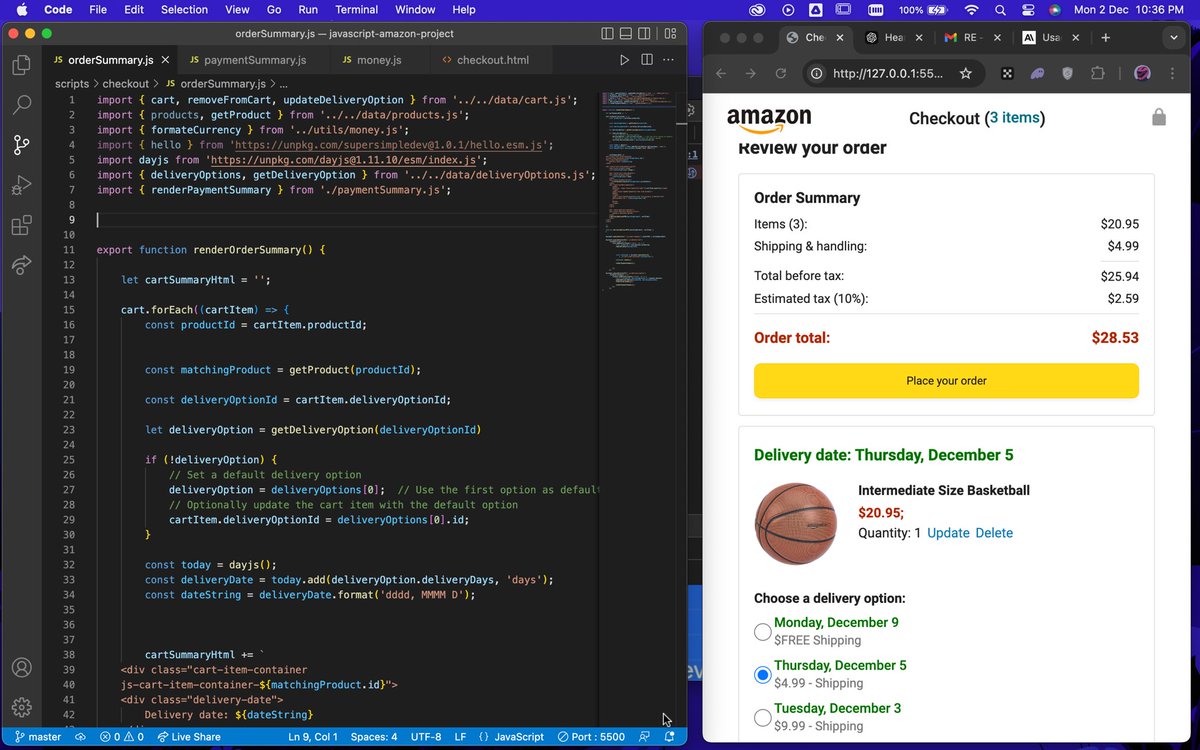Change file encoding via UTF-8
1200x750 pixels.
click(x=425, y=737)
